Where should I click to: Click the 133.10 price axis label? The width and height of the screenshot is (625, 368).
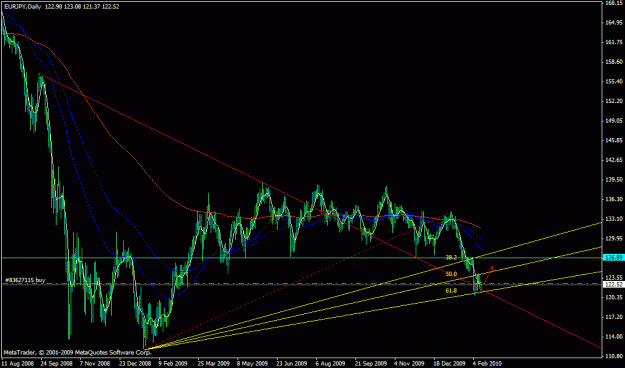[x=614, y=219]
